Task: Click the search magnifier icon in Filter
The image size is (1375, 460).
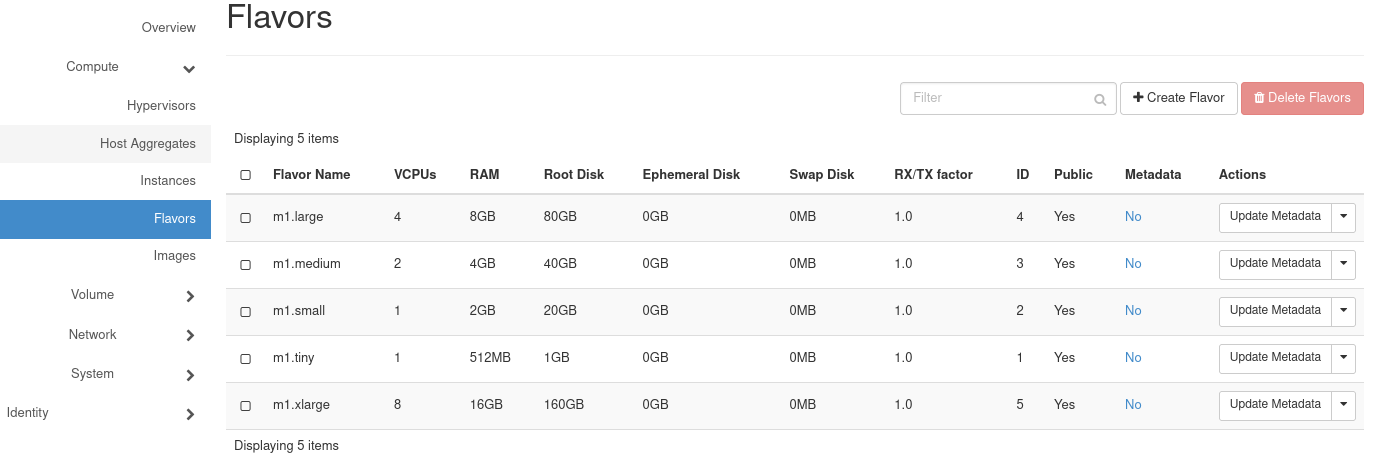Action: click(1100, 99)
